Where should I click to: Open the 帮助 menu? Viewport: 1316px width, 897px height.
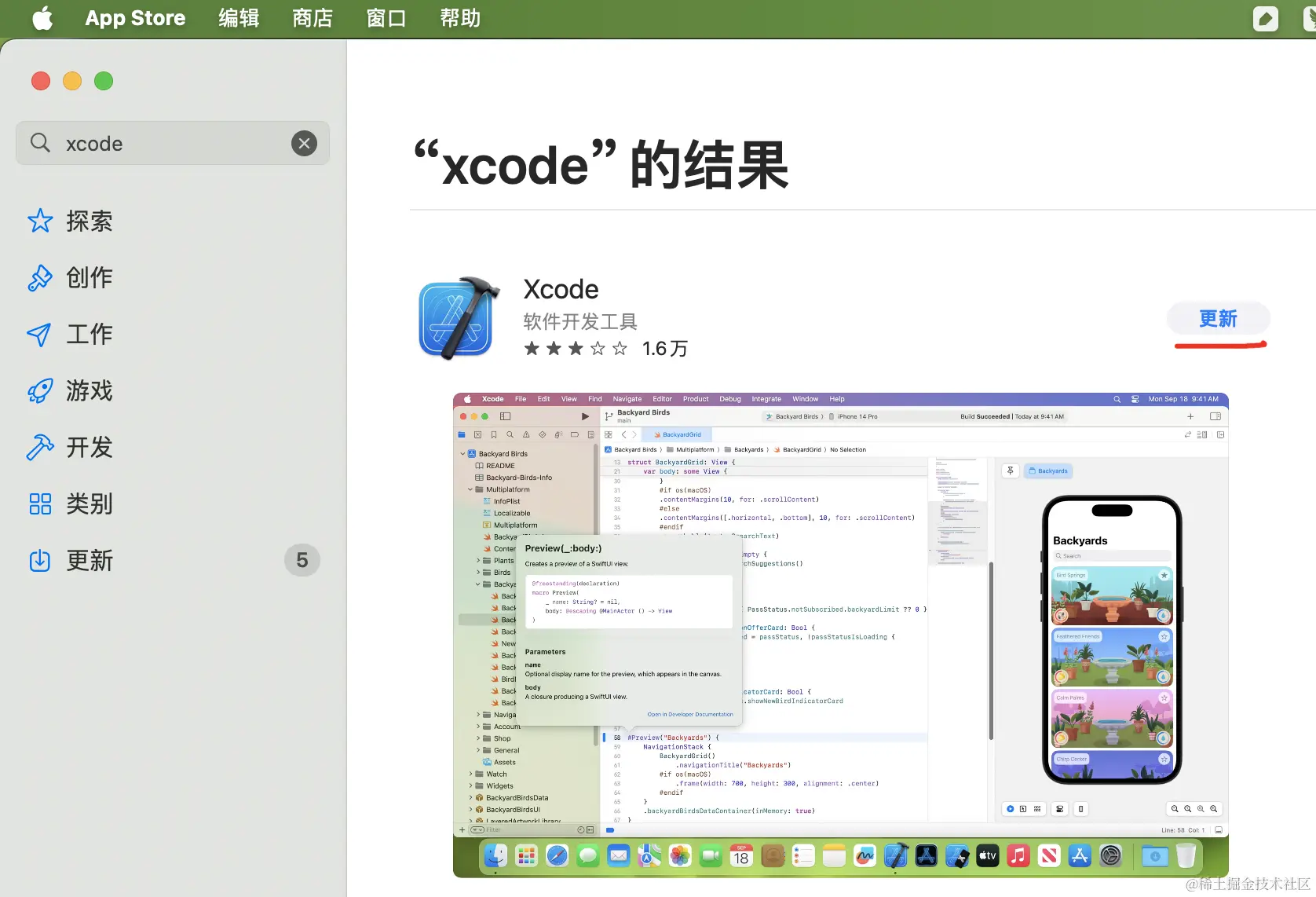click(460, 18)
